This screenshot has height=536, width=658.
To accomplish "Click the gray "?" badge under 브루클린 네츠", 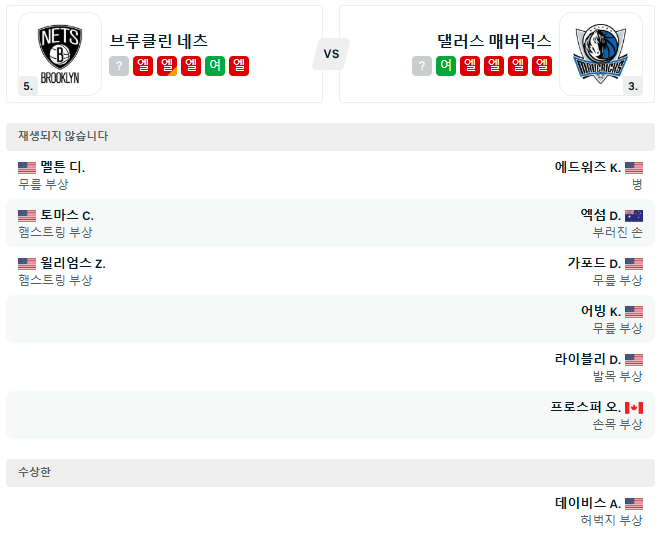I will tap(119, 66).
